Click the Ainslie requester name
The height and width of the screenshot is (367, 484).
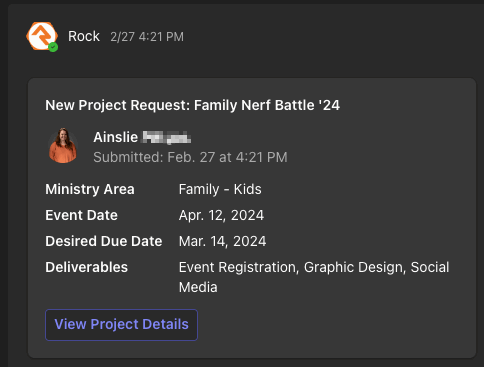[115, 137]
